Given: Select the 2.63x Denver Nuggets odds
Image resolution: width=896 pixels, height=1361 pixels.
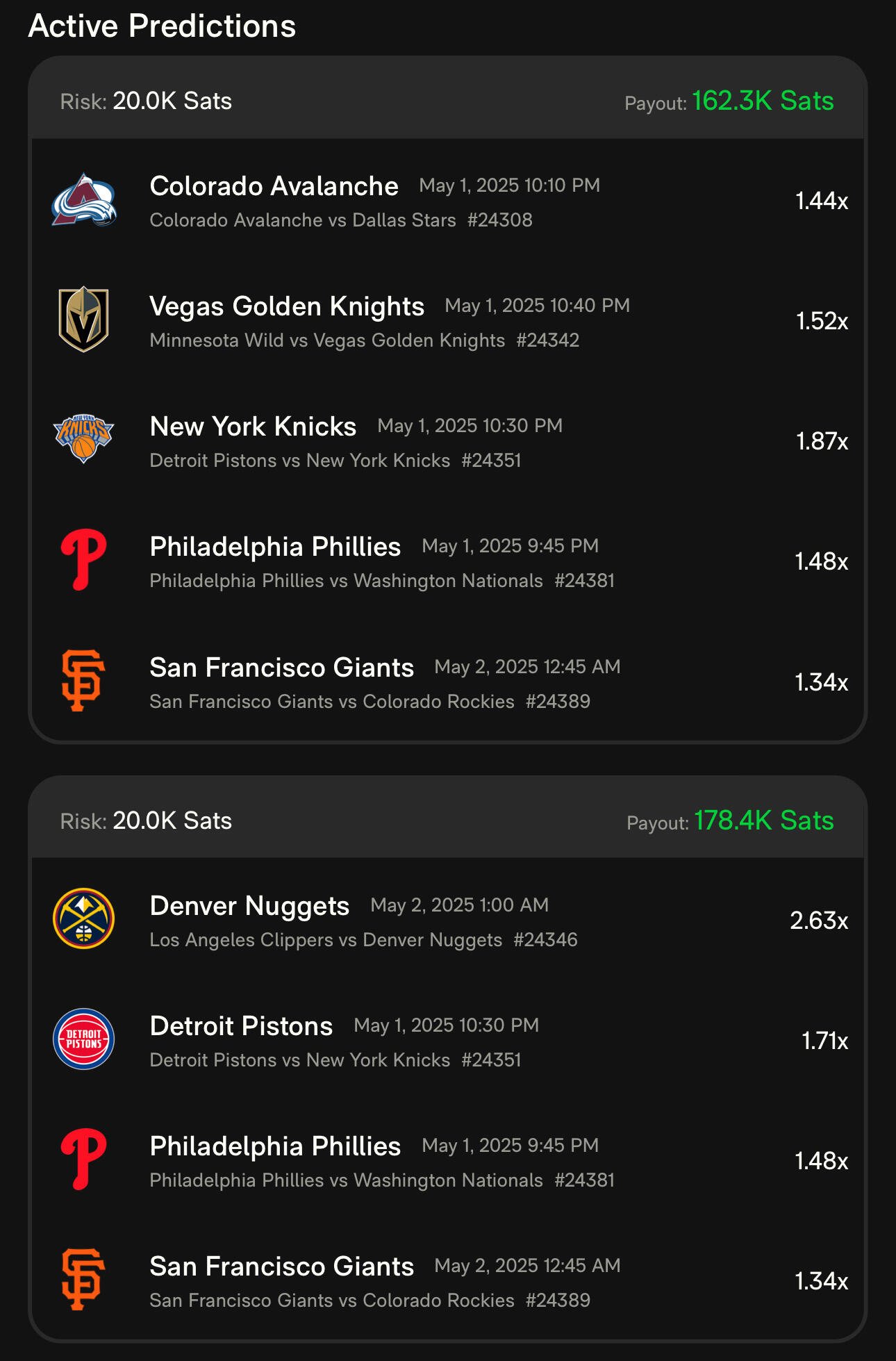Looking at the screenshot, I should (819, 921).
